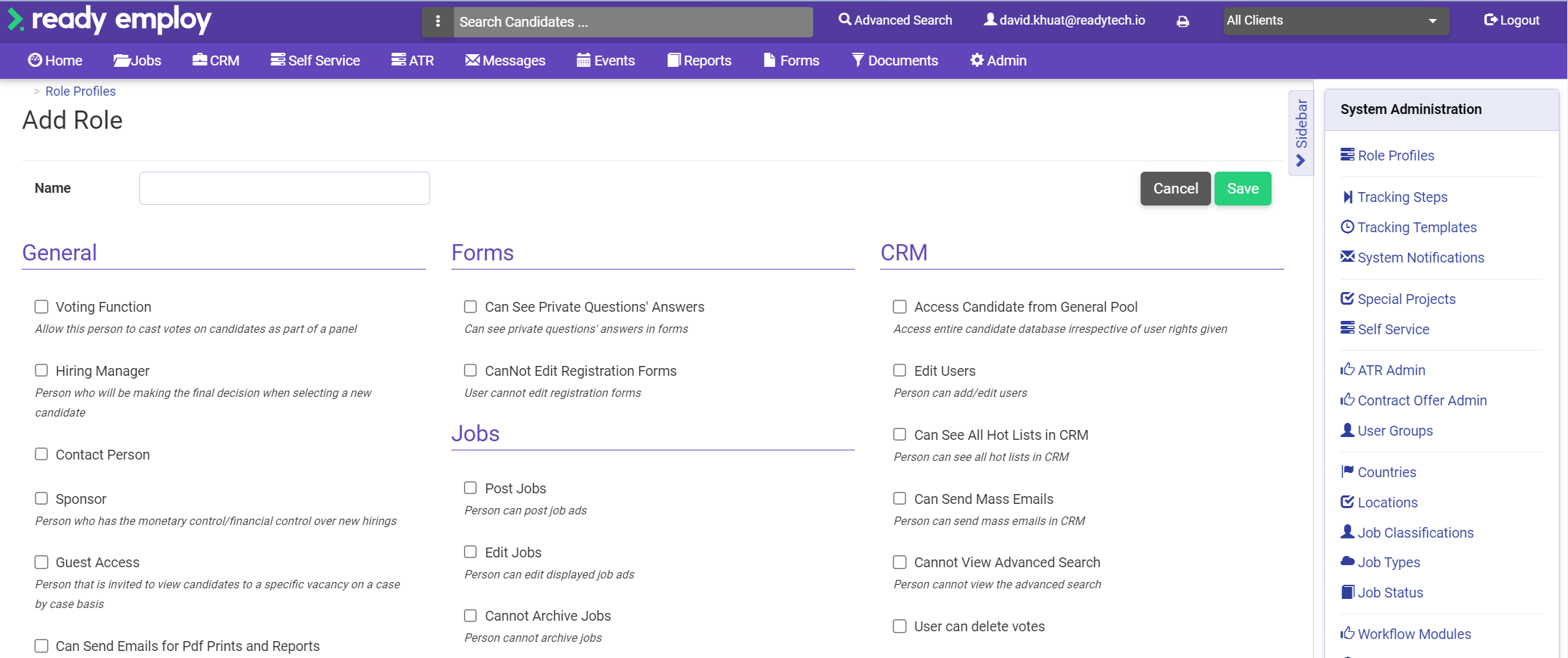1568x658 pixels.
Task: Click the System Notifications envelope icon
Action: 1347,257
